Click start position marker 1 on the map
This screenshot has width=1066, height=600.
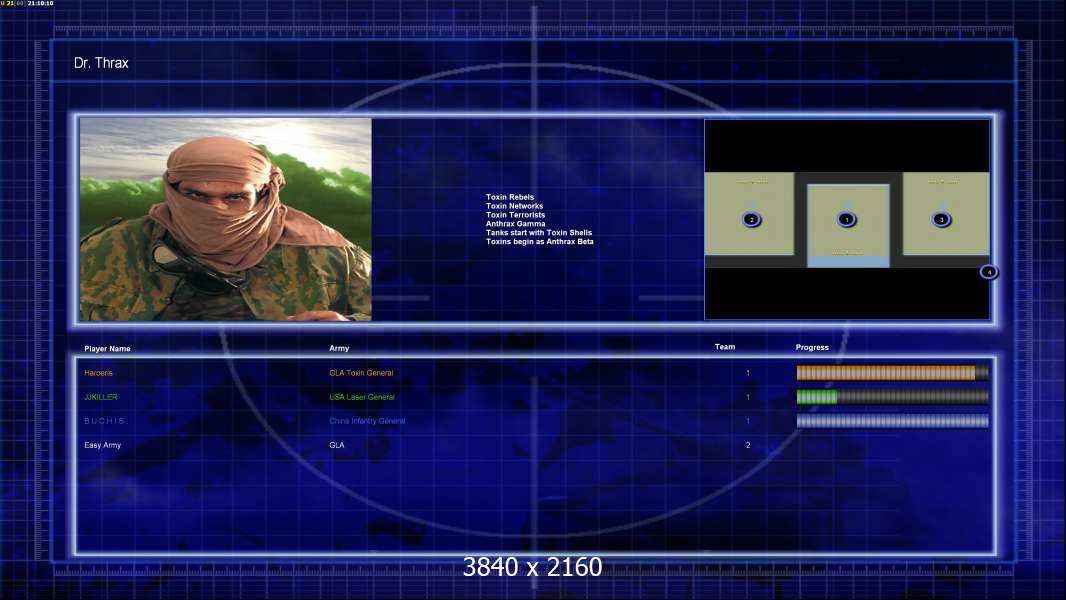(x=846, y=219)
